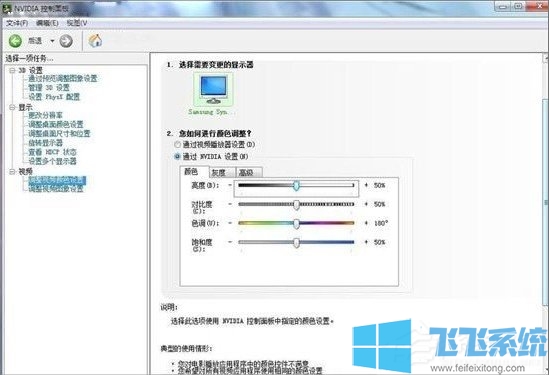Open the 编辑(E) menu

47,23
